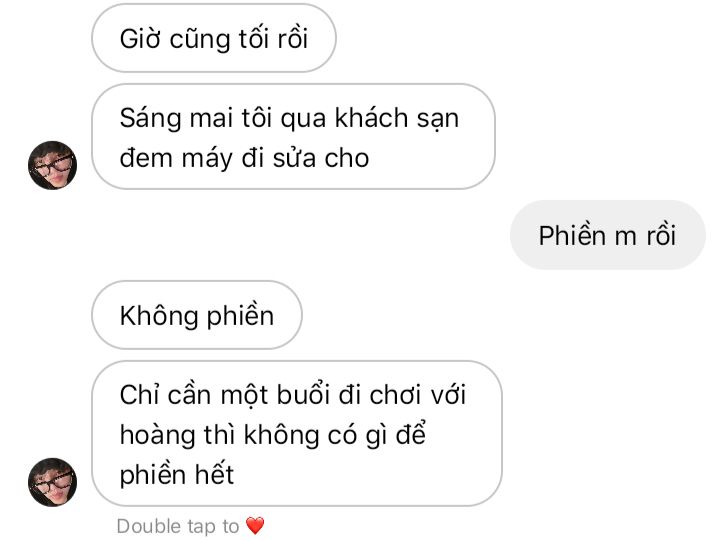Open sender avatar beside 'đem máy đi sửa cho'
Viewport: 720px width, 540px height.
point(52,165)
